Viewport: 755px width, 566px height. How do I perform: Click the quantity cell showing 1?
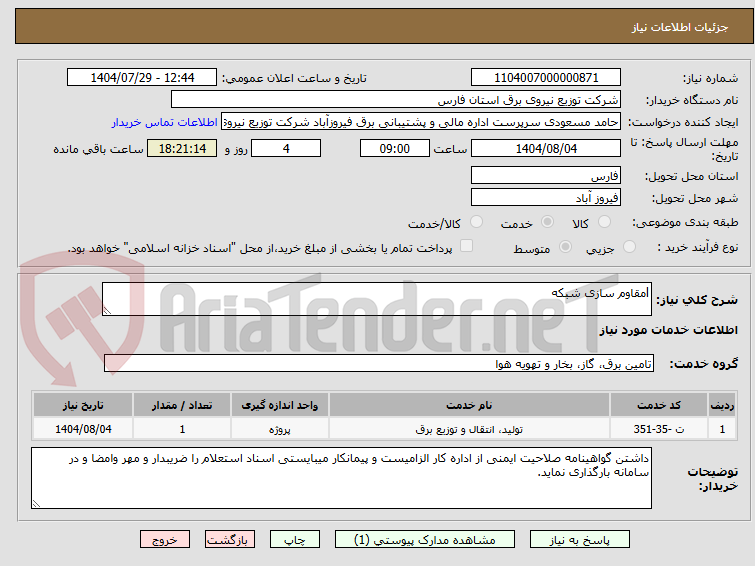click(x=182, y=429)
